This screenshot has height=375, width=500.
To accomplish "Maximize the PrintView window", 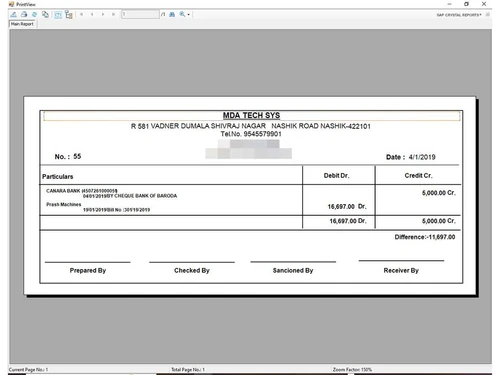I will 466,4.
